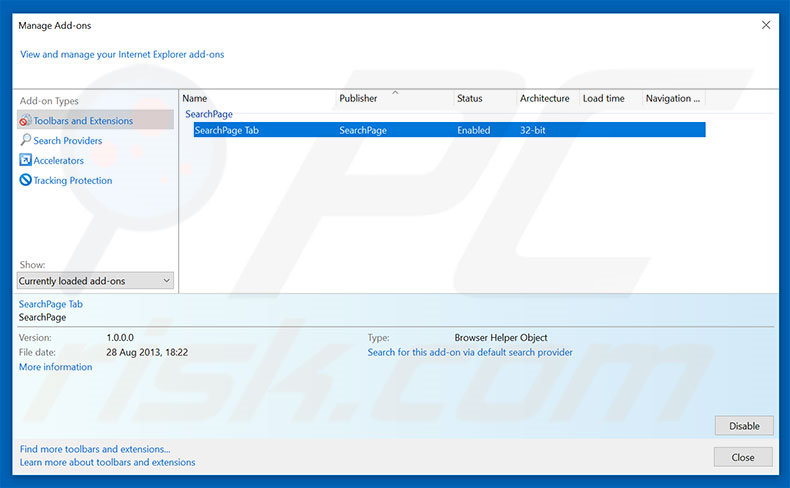The width and height of the screenshot is (790, 488).
Task: Click the Accelerators icon
Action: coord(25,160)
